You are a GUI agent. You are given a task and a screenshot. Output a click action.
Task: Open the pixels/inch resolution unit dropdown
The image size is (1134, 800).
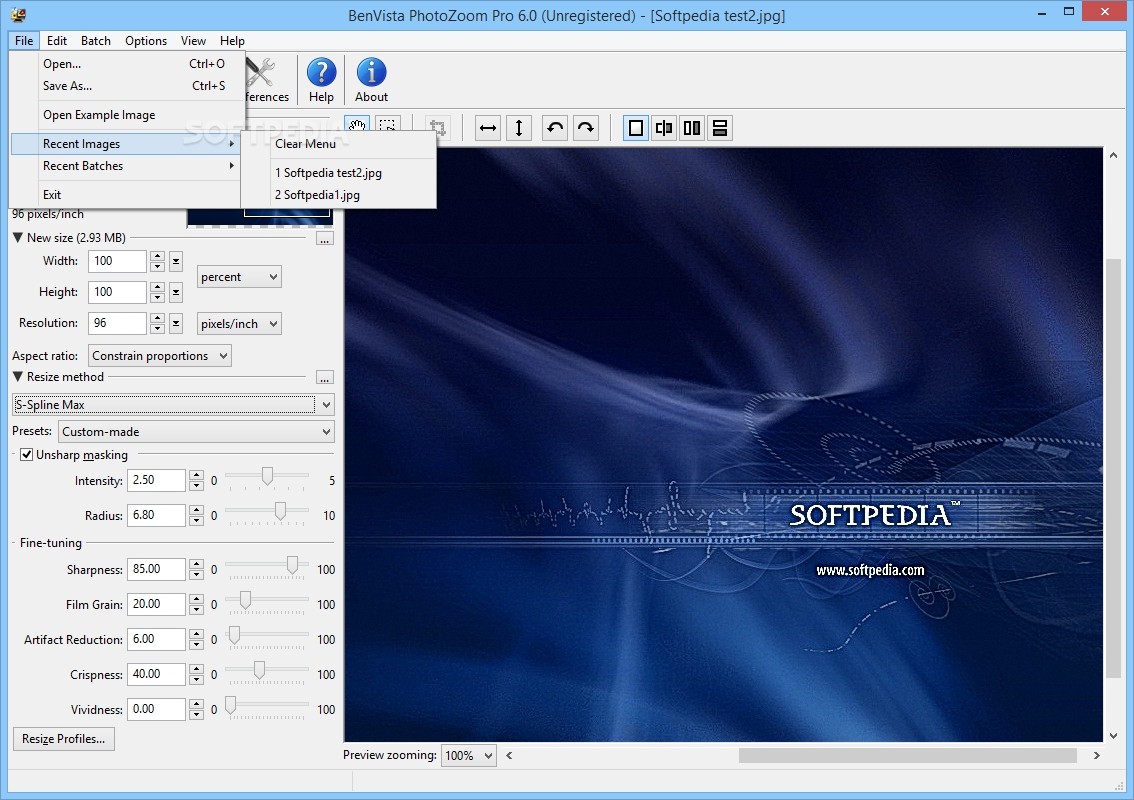click(239, 324)
